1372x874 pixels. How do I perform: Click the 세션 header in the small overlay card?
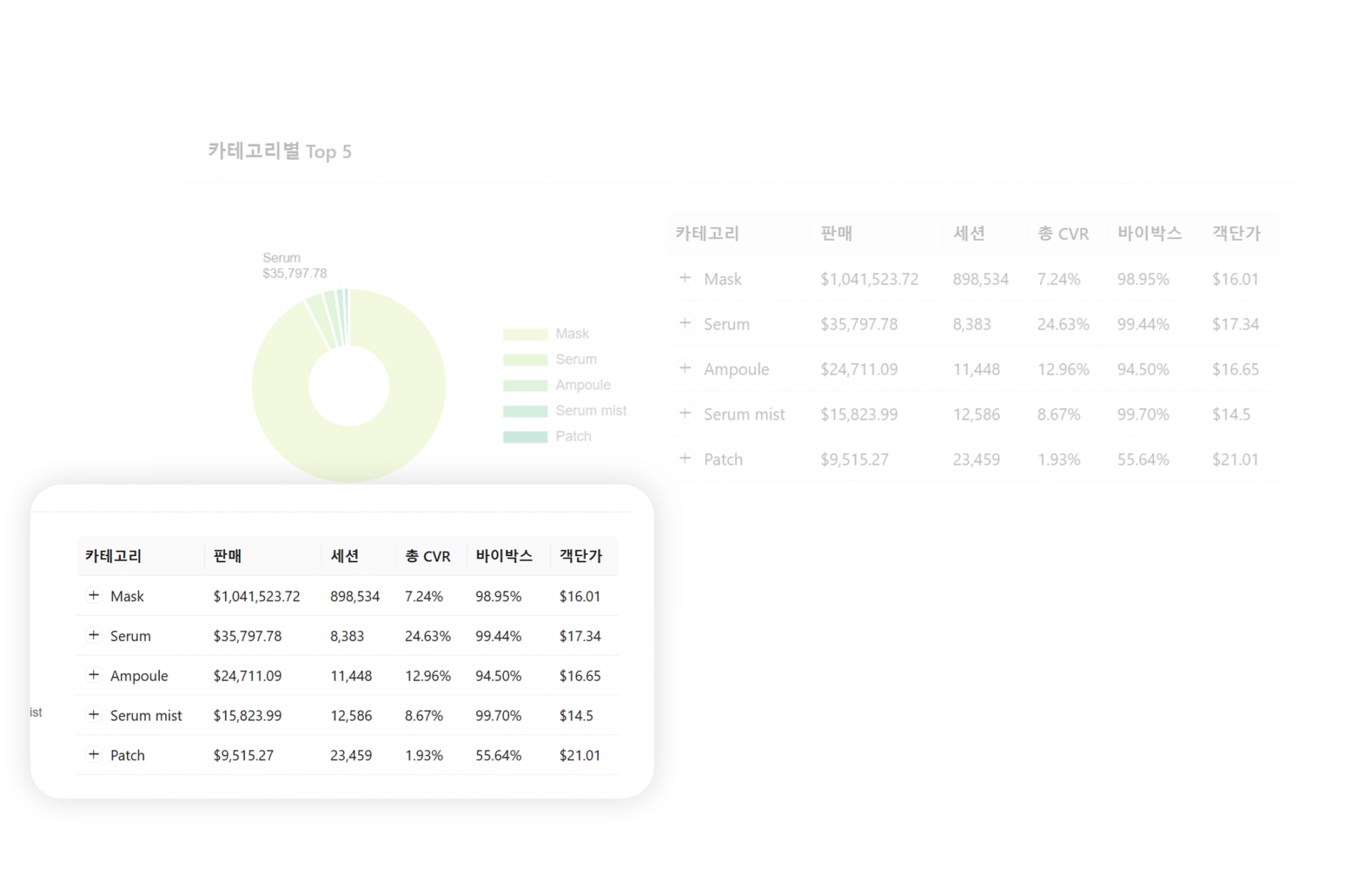tap(344, 556)
